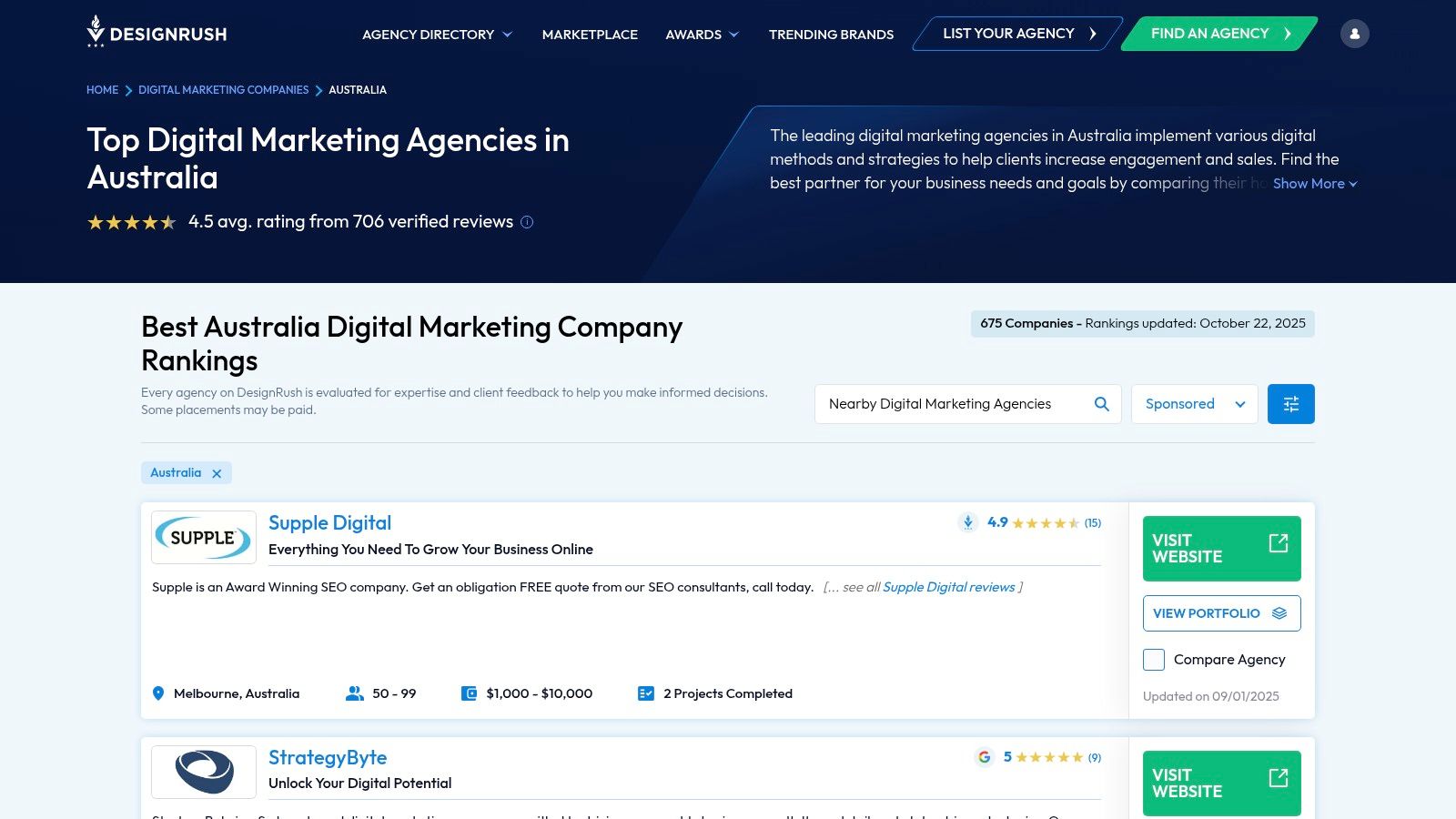This screenshot has width=1456, height=819.
Task: Expand the Agency Directory menu
Action: click(438, 35)
